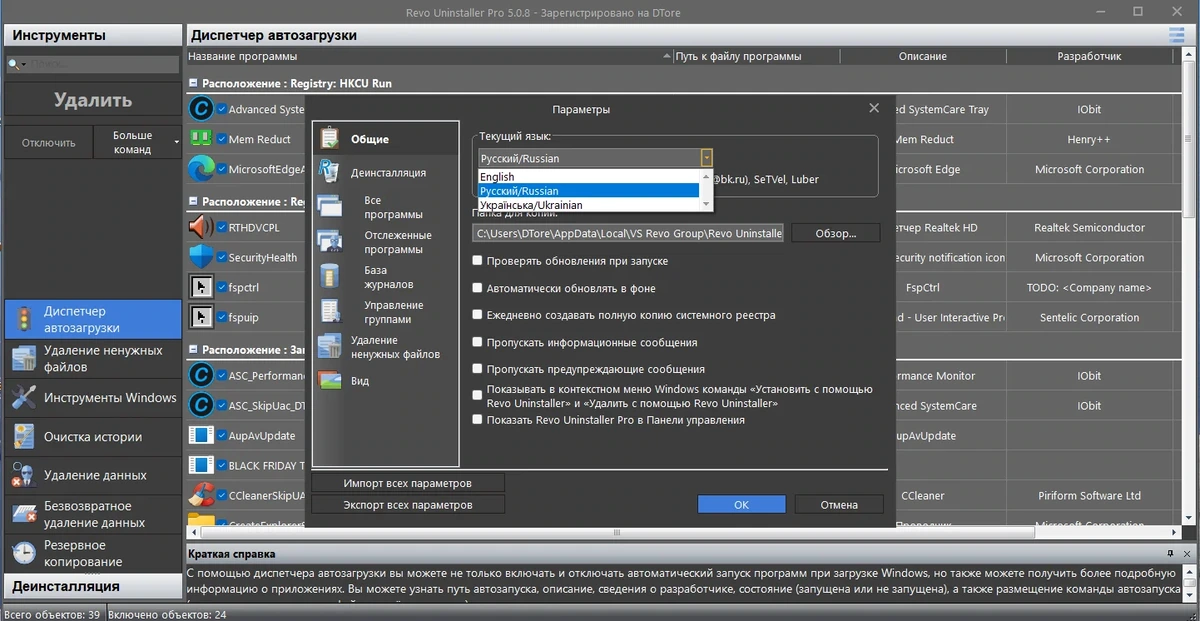Click the Деинсталляция settings category icon
Image resolution: width=1200 pixels, height=621 pixels.
pos(329,172)
